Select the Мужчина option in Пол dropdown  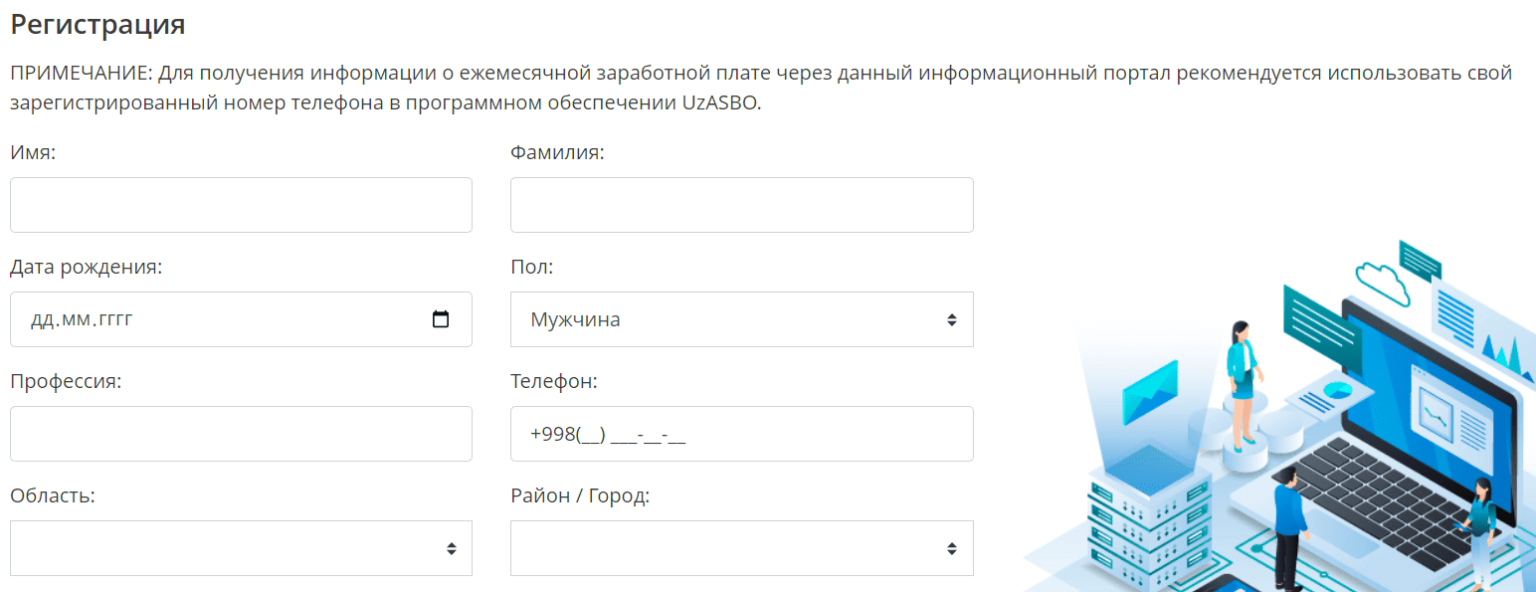point(560,319)
